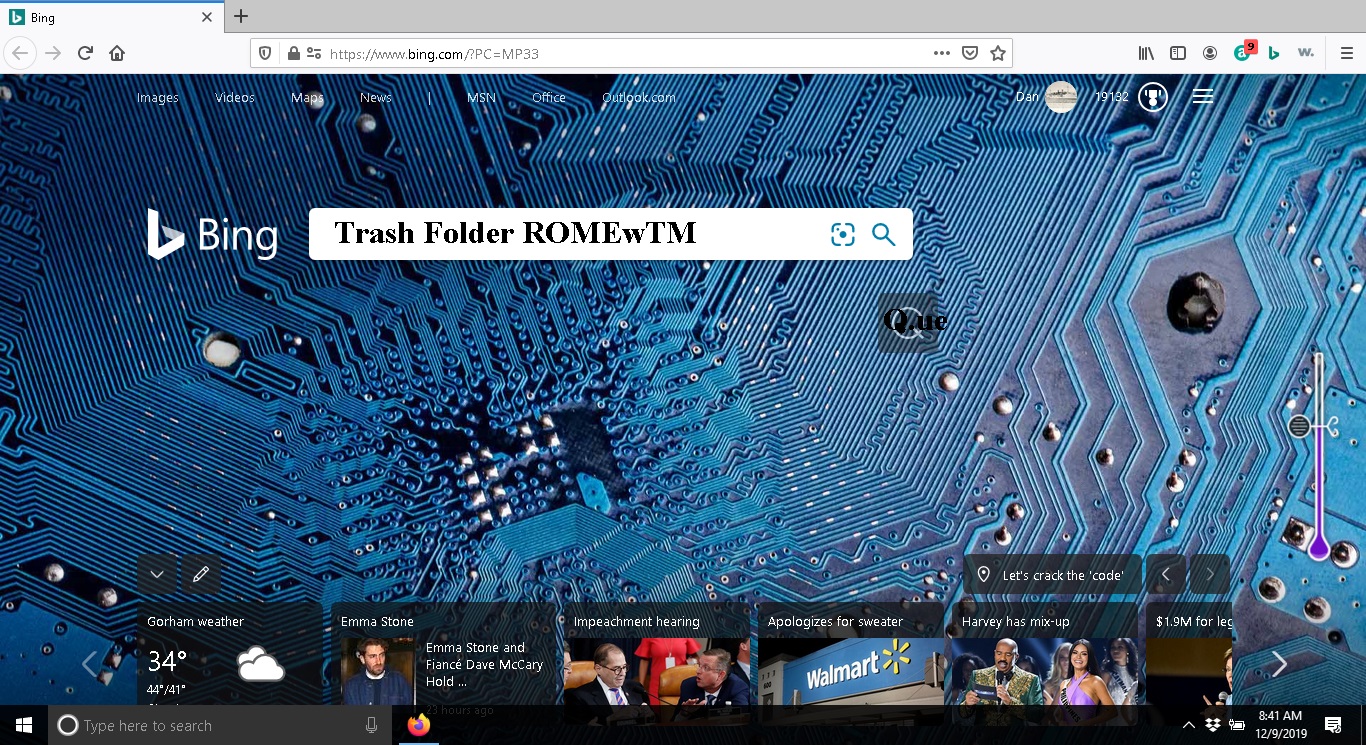Screen dimensions: 1366x745
Task: Activate Cortana microphone in taskbar
Action: (372, 725)
